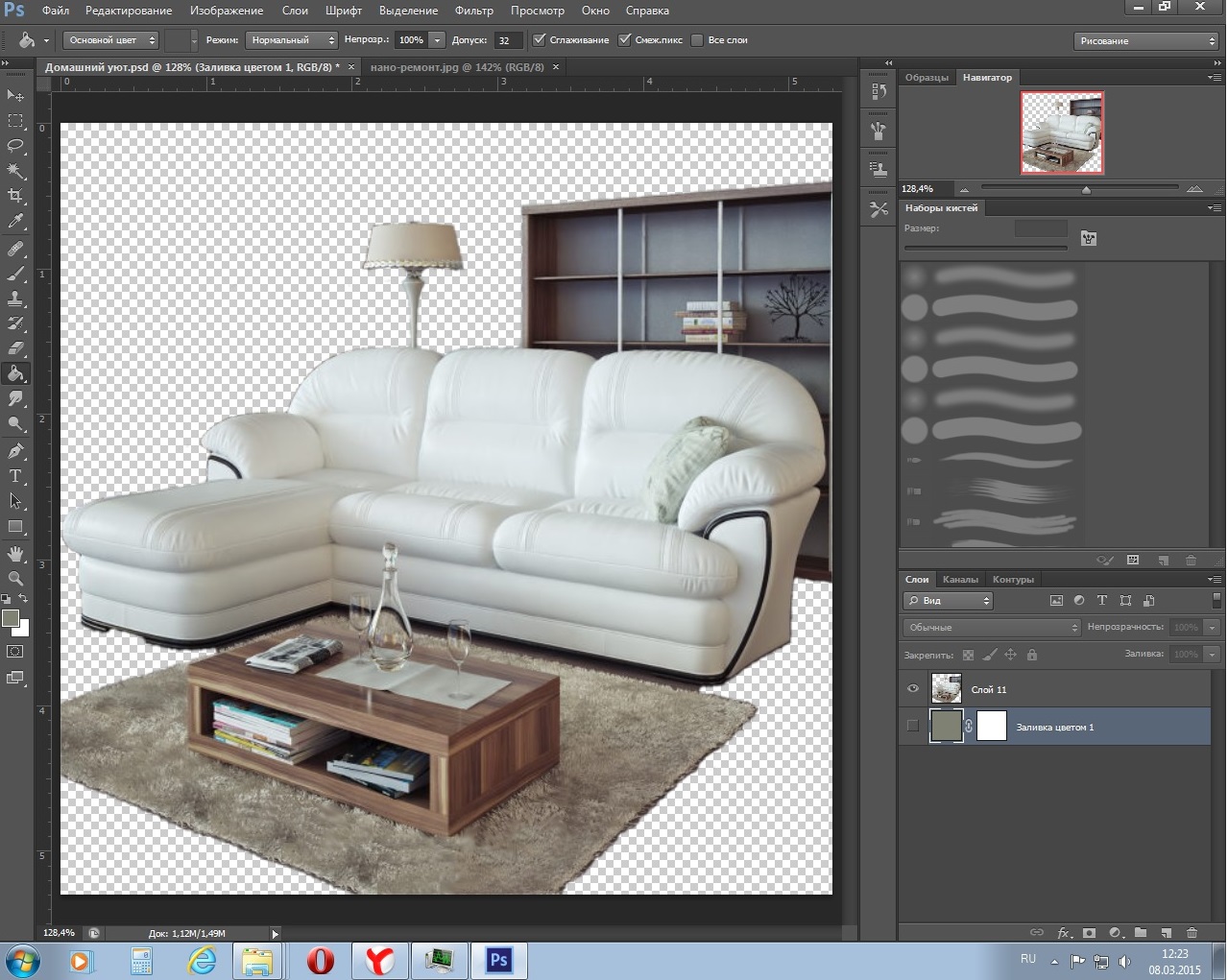This screenshot has height=980, width=1228.
Task: Create new fill or adjustment layer
Action: click(1116, 932)
